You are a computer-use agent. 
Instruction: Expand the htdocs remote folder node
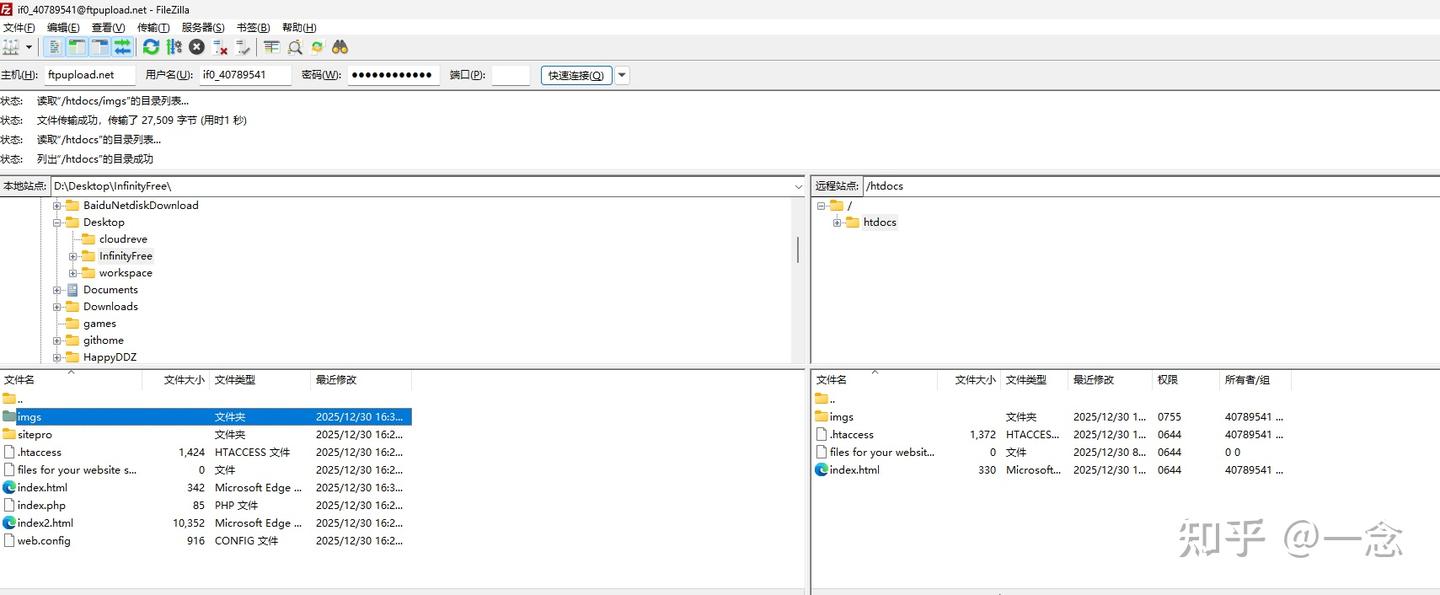(x=837, y=223)
